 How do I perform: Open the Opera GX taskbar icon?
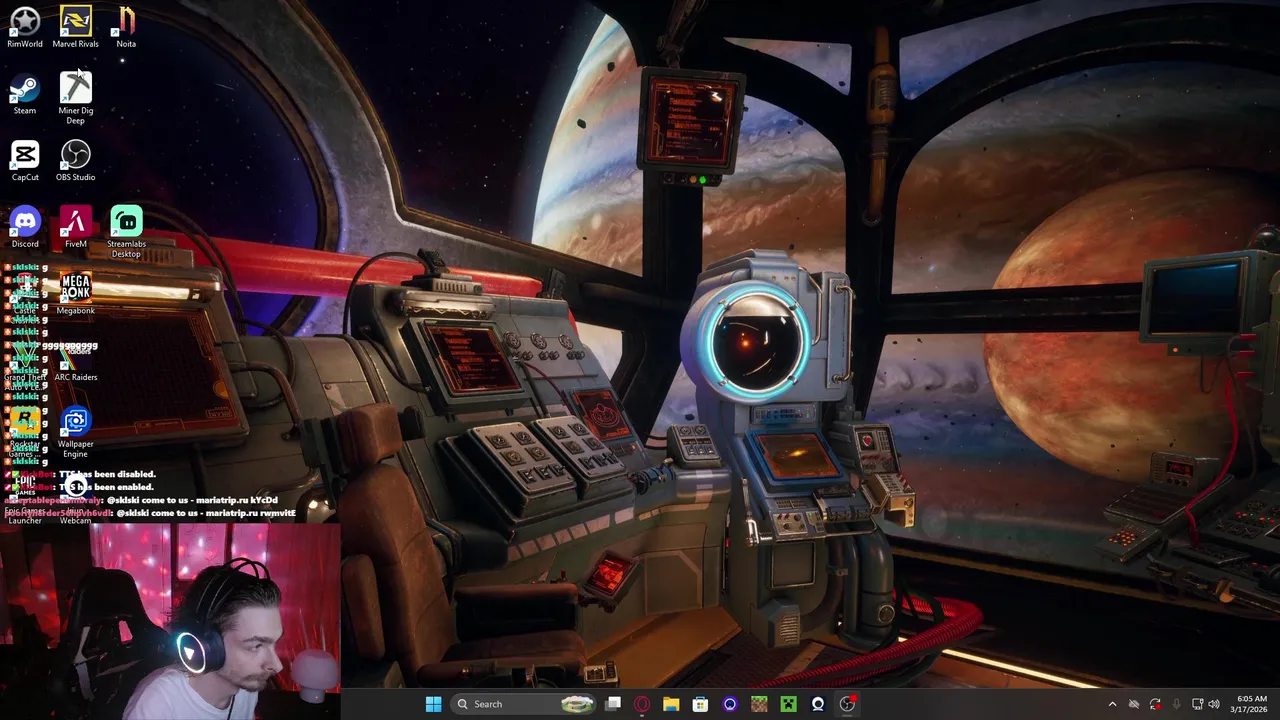pos(642,704)
